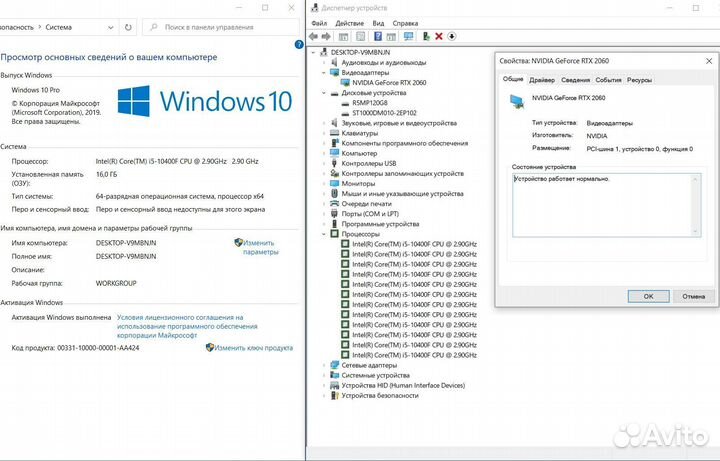Click the keyboard icon beside Клавиатуры
This screenshot has height=461, width=720.
(x=334, y=133)
